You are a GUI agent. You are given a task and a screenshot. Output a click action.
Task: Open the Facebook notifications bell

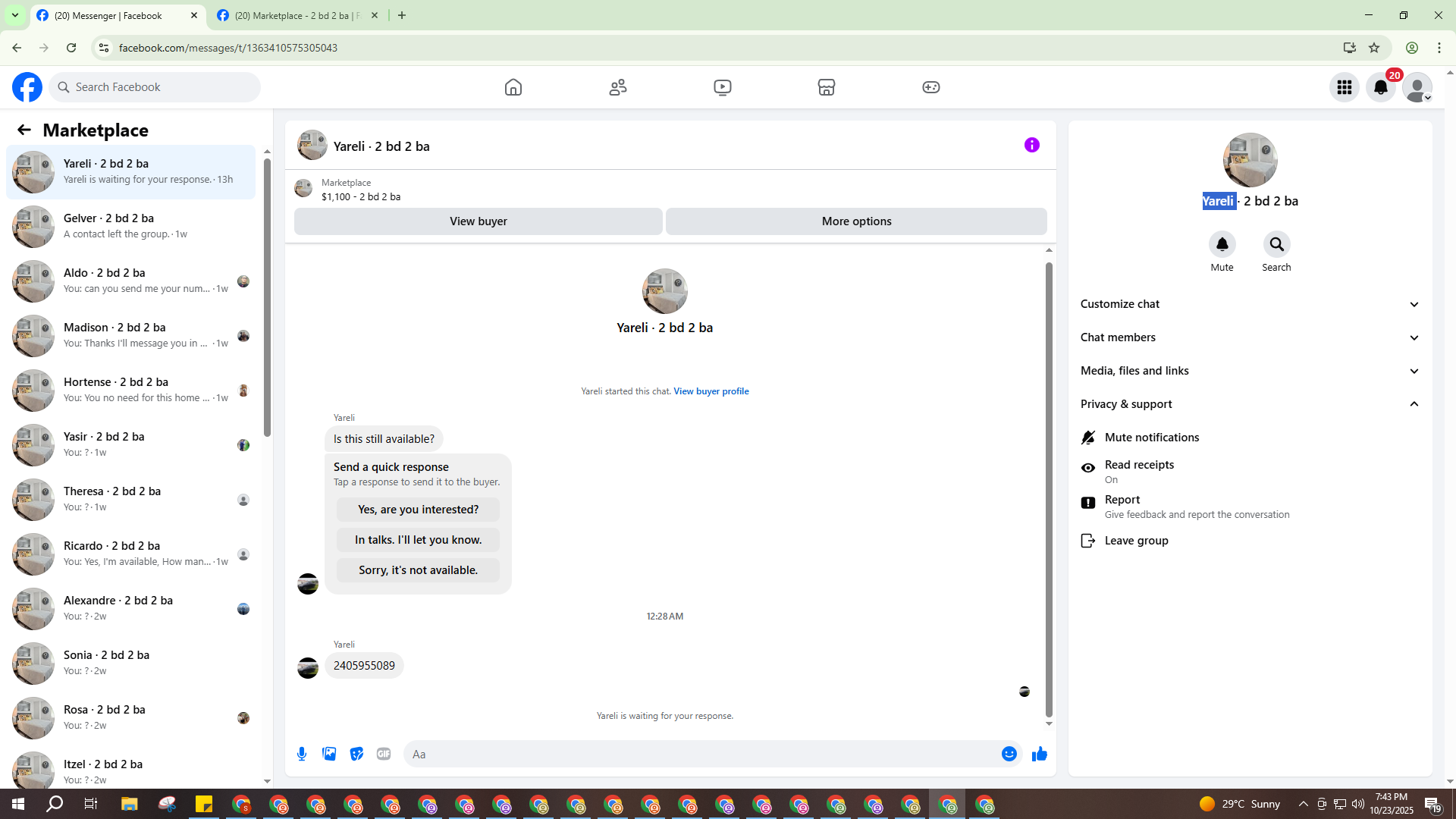click(1381, 87)
